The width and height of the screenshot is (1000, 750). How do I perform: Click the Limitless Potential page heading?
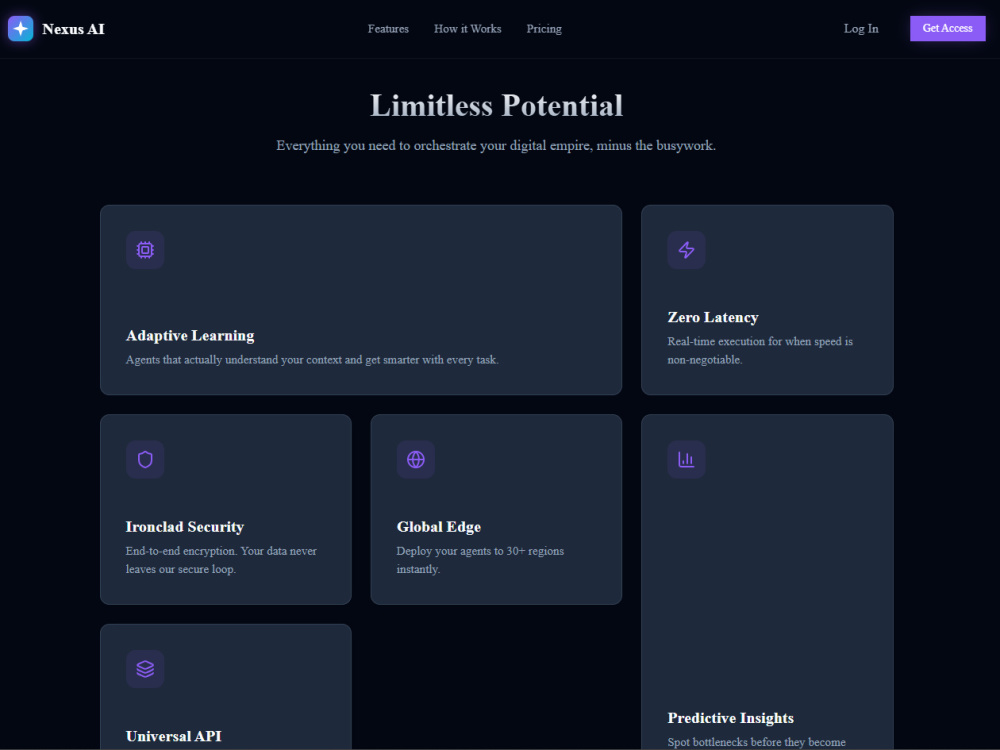[496, 105]
